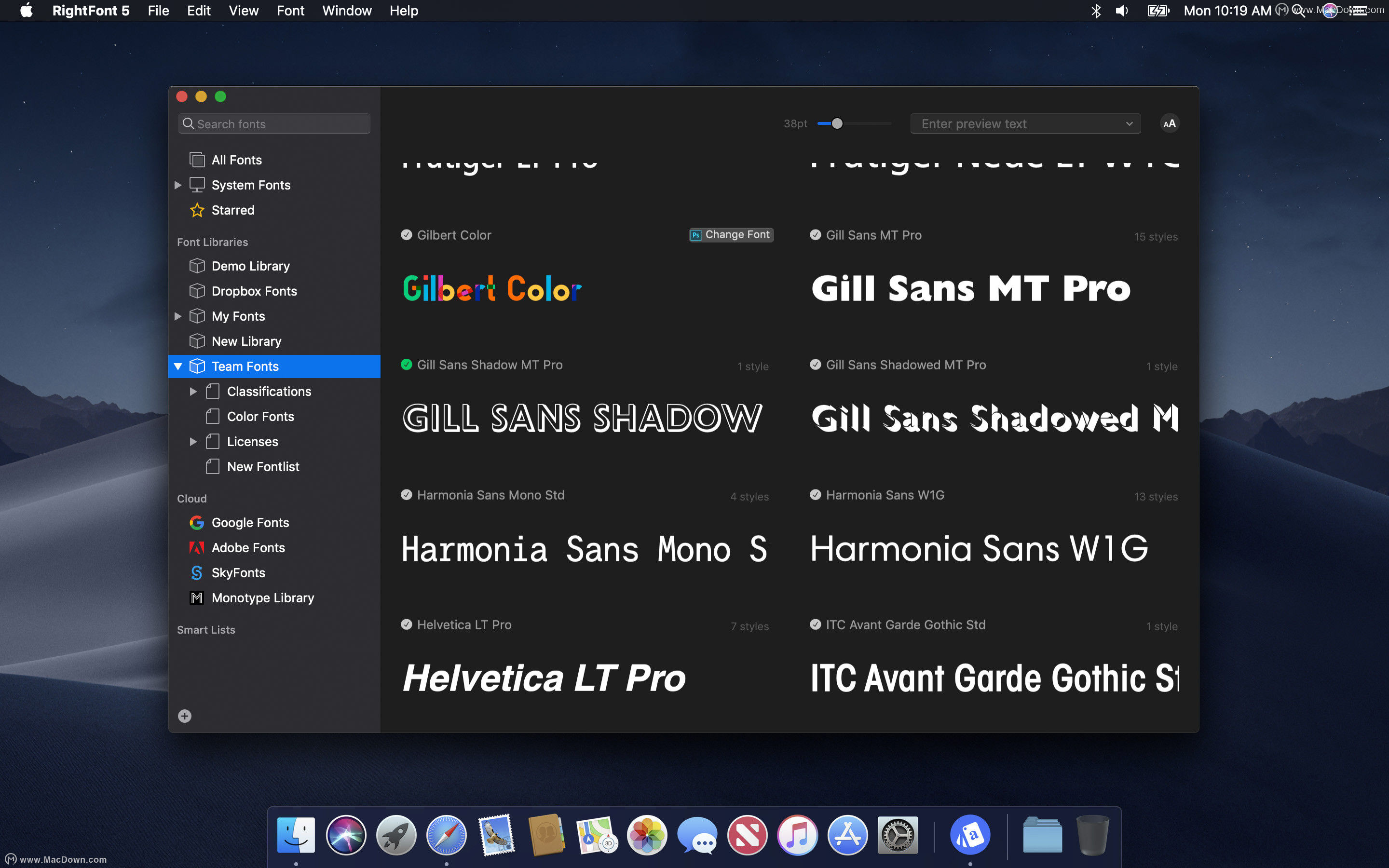Expand the My Fonts disclosure triangle

pos(178,316)
